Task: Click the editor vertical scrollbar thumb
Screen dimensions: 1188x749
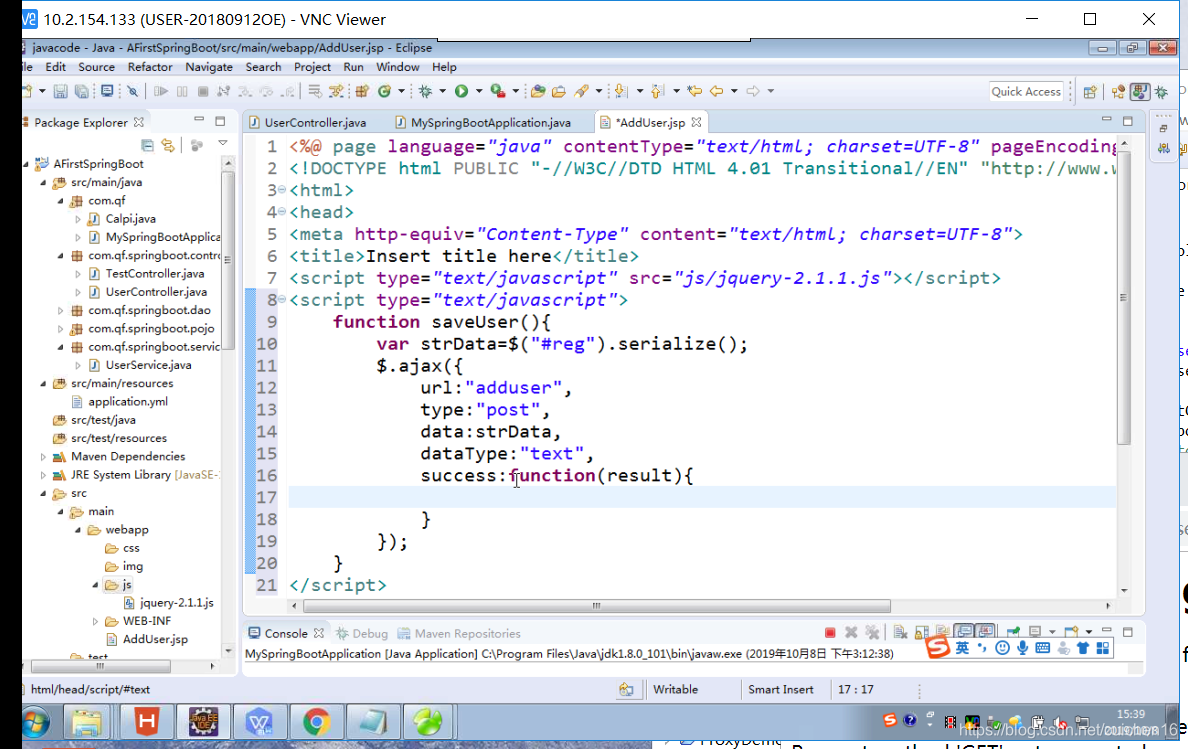Action: point(1124,298)
